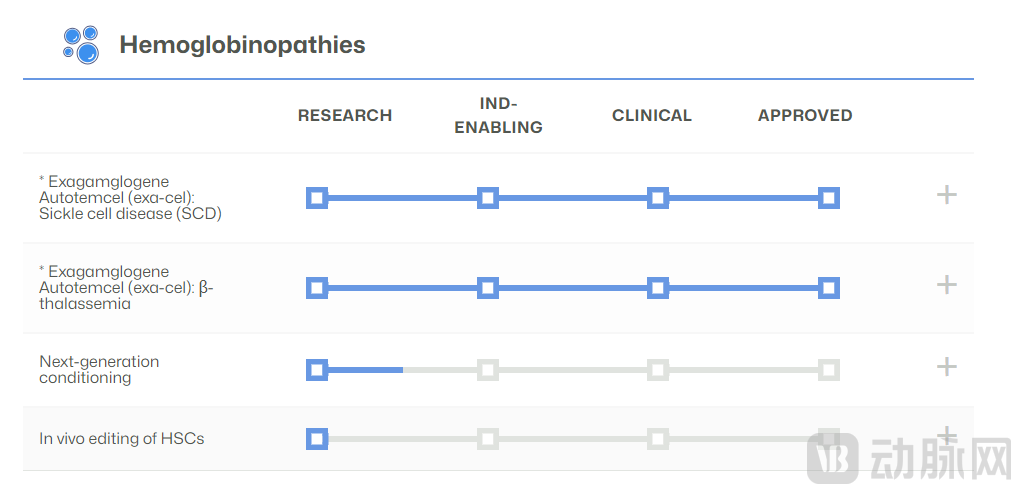Expand the exa-cel β-thalassemia row

coord(946,285)
